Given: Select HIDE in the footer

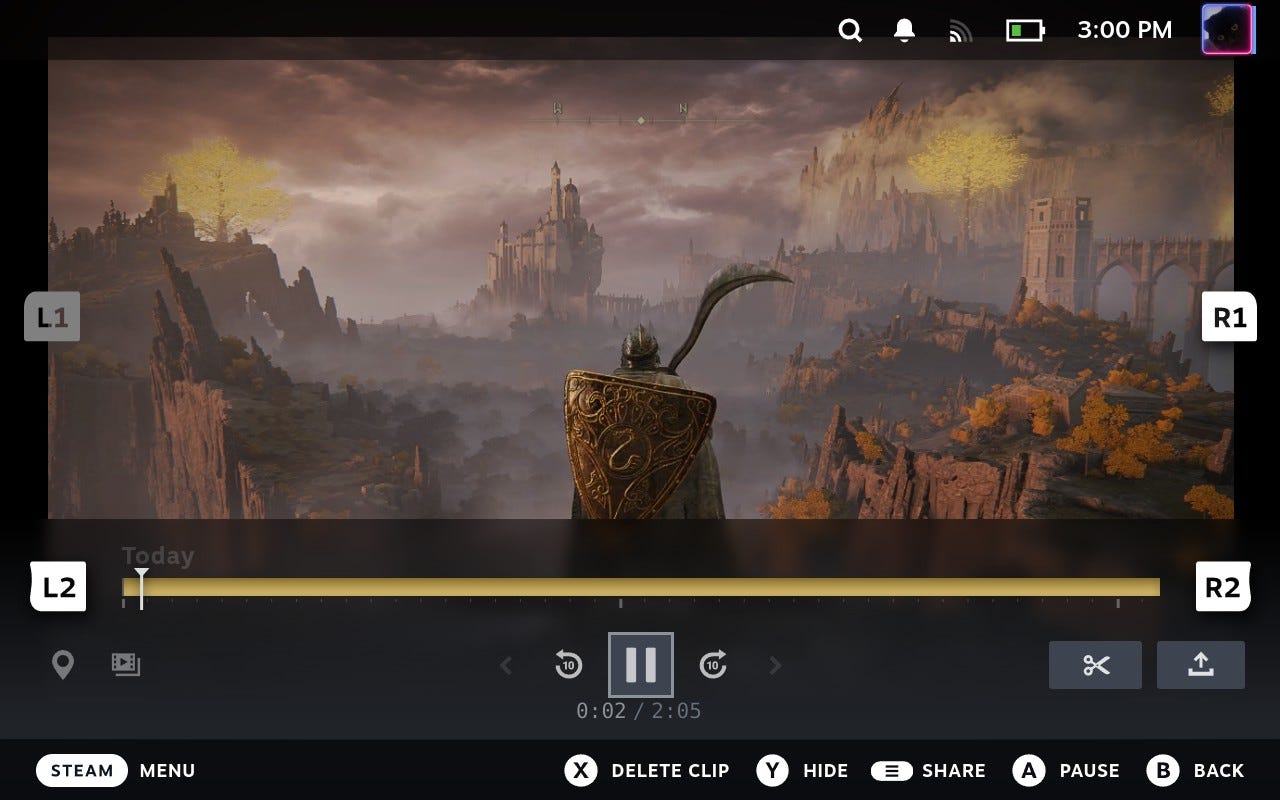Looking at the screenshot, I should (x=825, y=771).
